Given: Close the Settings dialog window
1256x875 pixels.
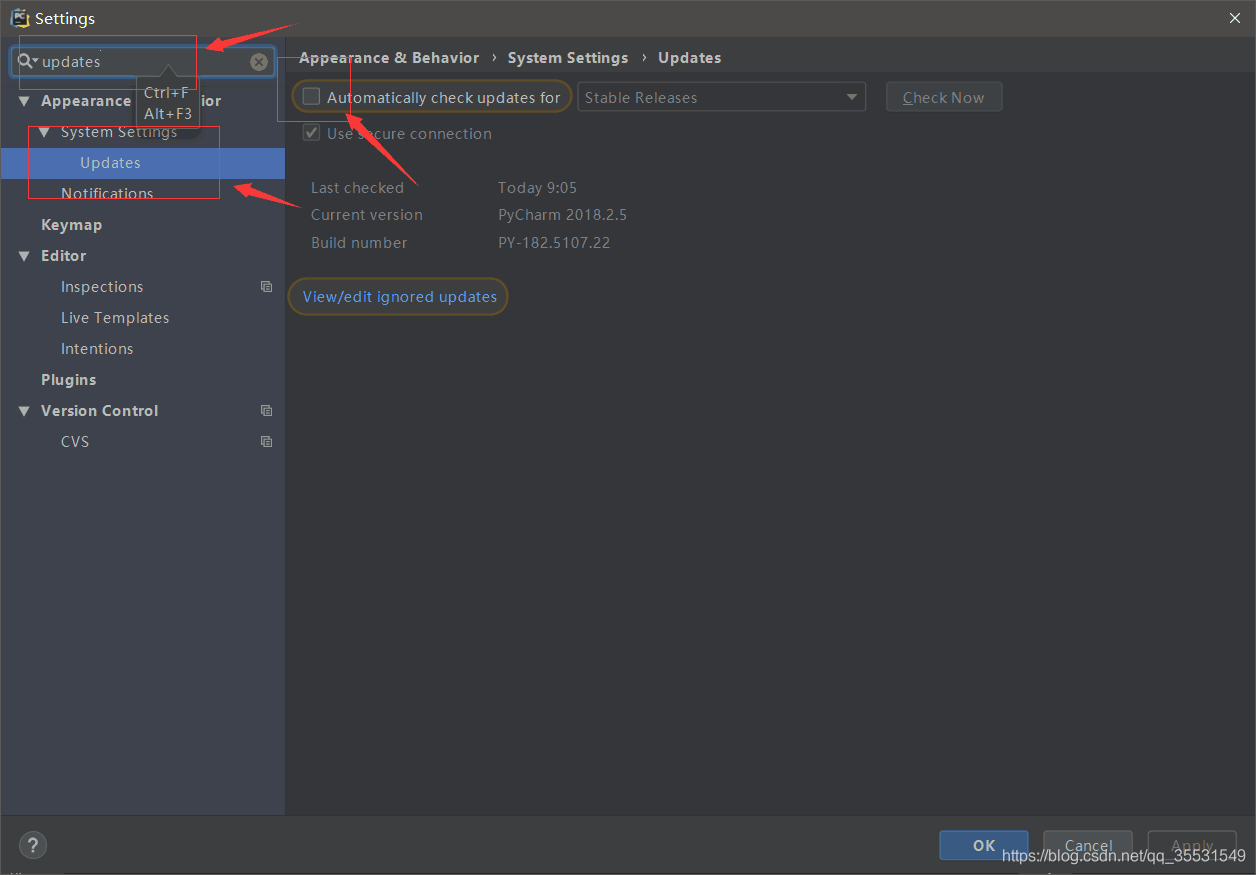Looking at the screenshot, I should point(1234,18).
